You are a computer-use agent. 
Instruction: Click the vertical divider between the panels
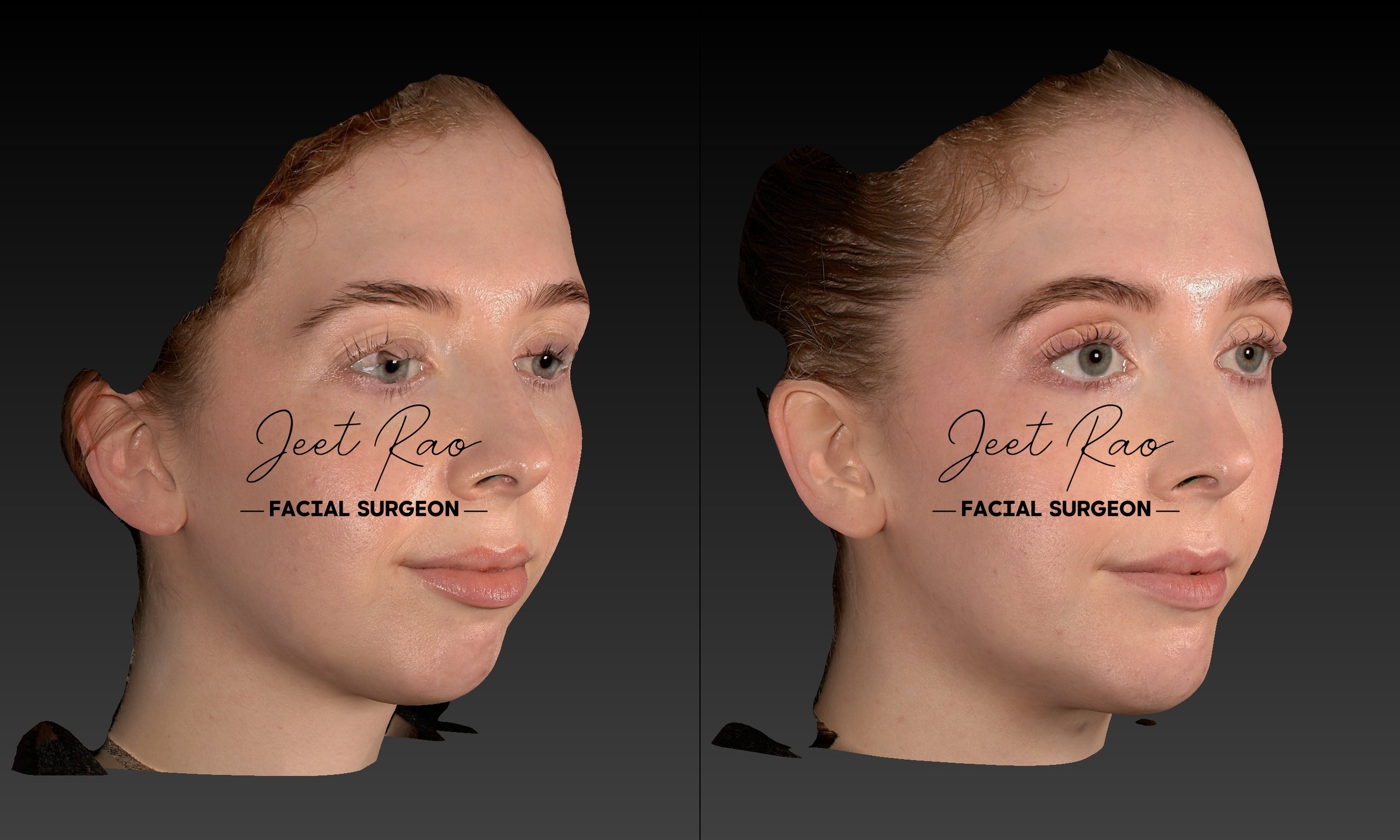tap(699, 420)
